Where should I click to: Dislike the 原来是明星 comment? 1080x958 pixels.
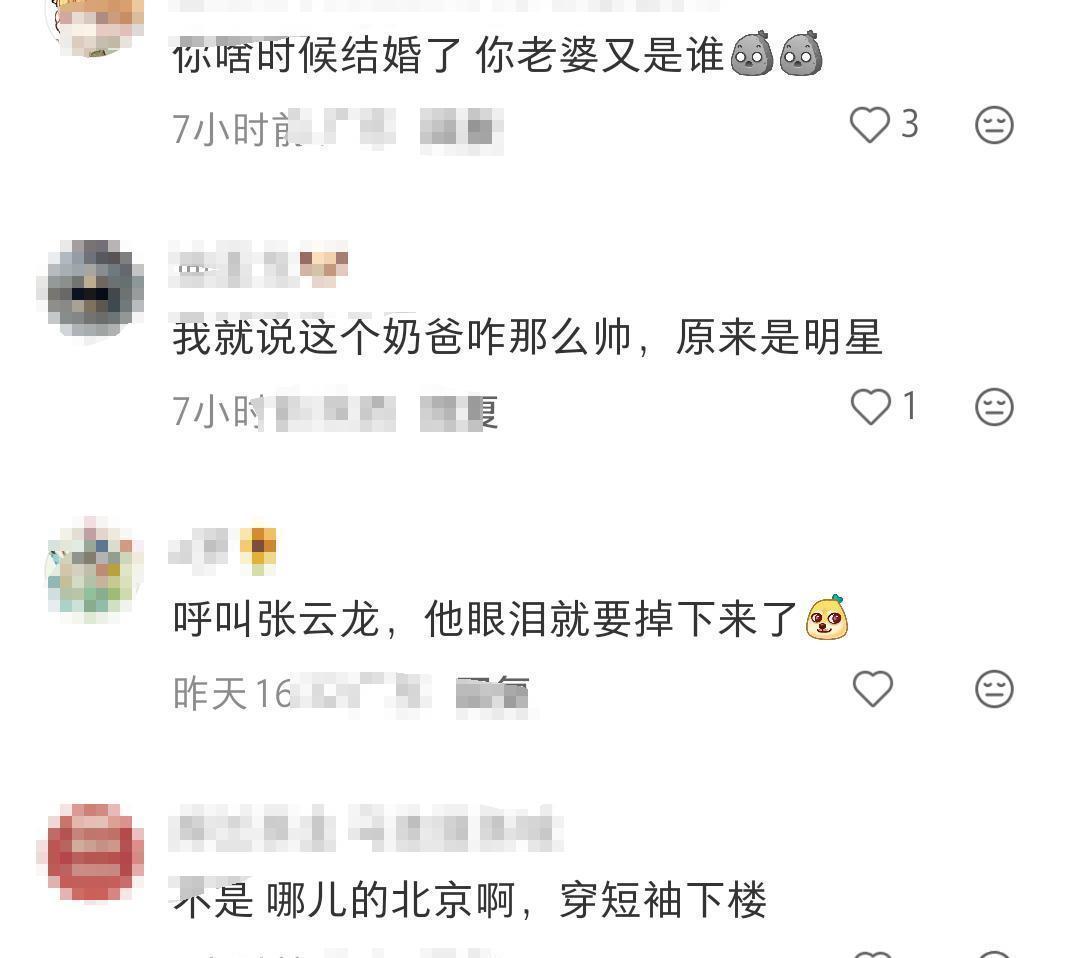point(994,406)
